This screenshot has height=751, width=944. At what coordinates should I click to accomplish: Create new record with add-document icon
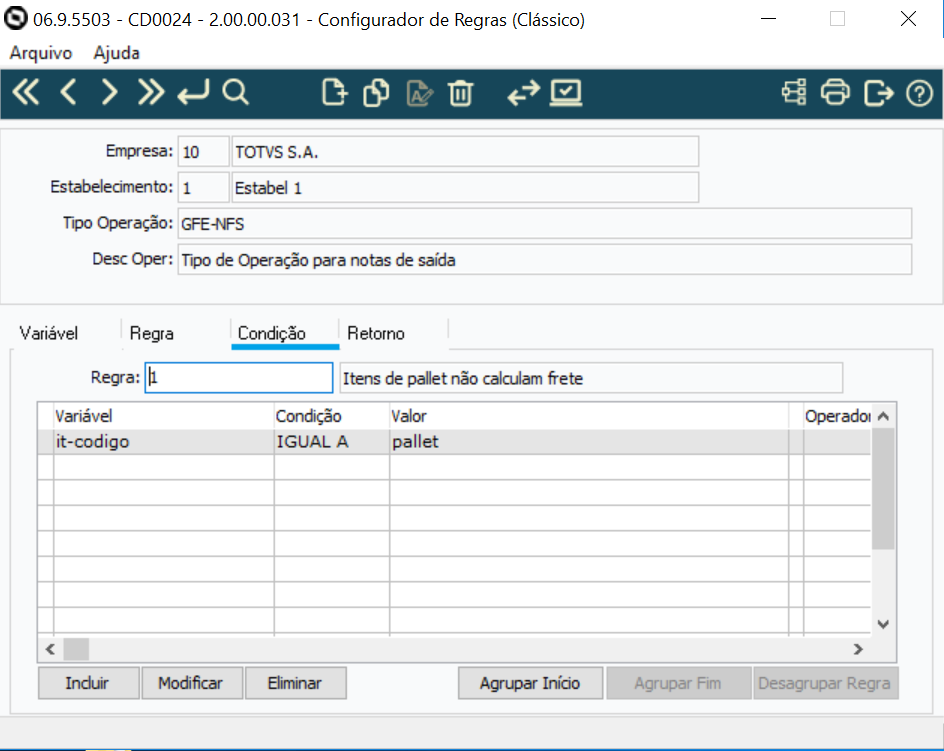click(x=335, y=93)
